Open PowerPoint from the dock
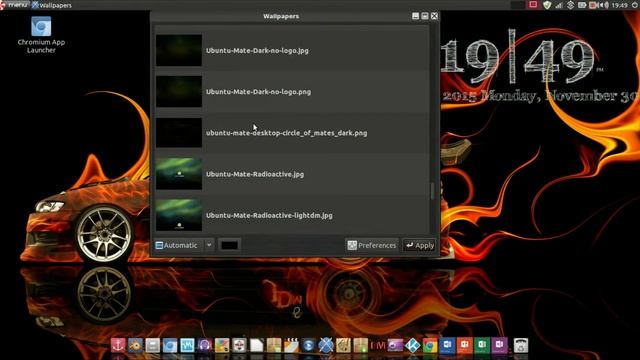The height and width of the screenshot is (360, 640). click(x=464, y=345)
